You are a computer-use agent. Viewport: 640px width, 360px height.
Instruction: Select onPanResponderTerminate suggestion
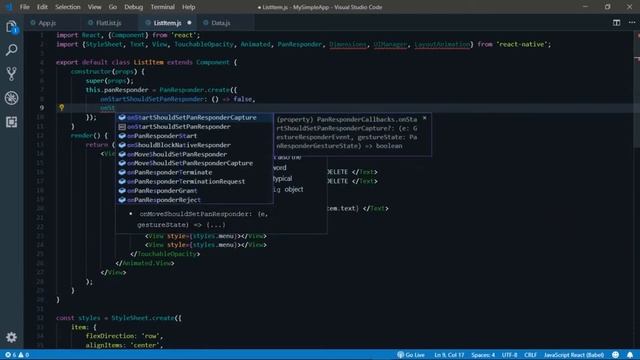194,172
